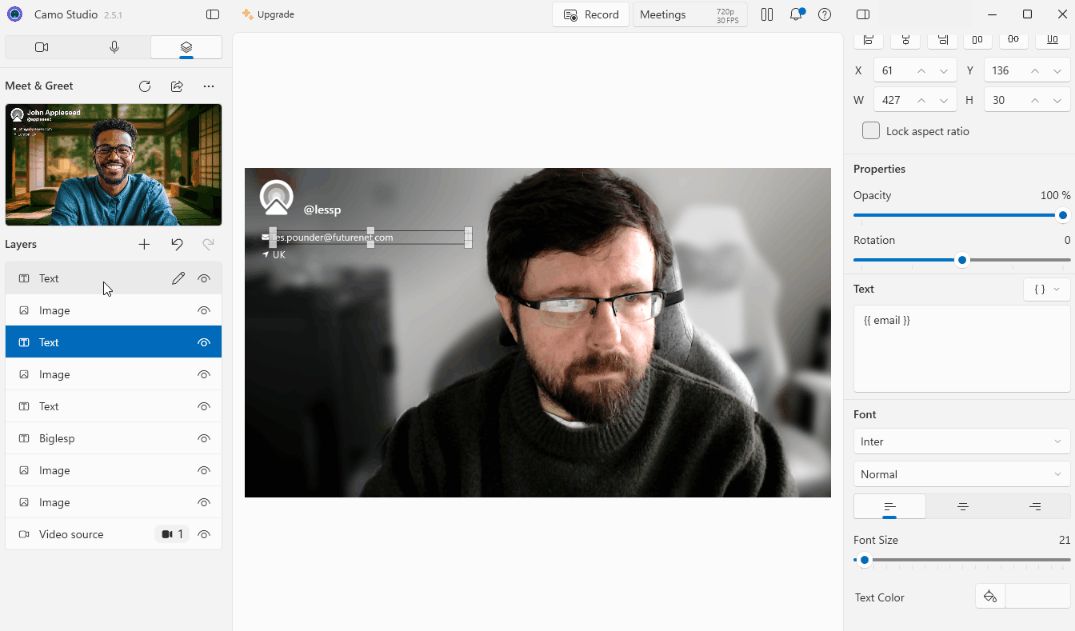Viewport: 1075px width, 631px height.
Task: Select the John Appleseed scene thumbnail
Action: (x=113, y=165)
